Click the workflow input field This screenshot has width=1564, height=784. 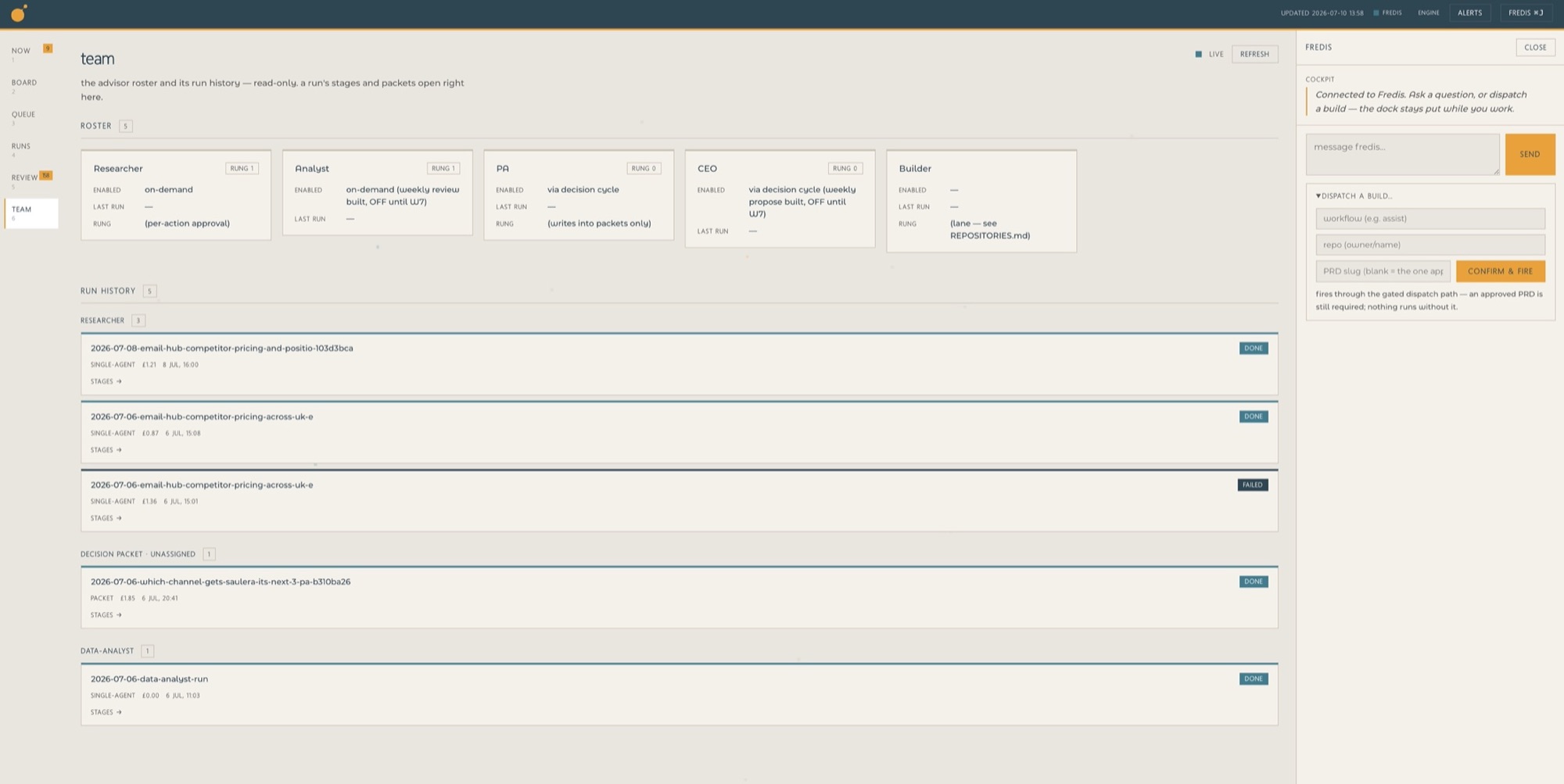pos(1430,219)
